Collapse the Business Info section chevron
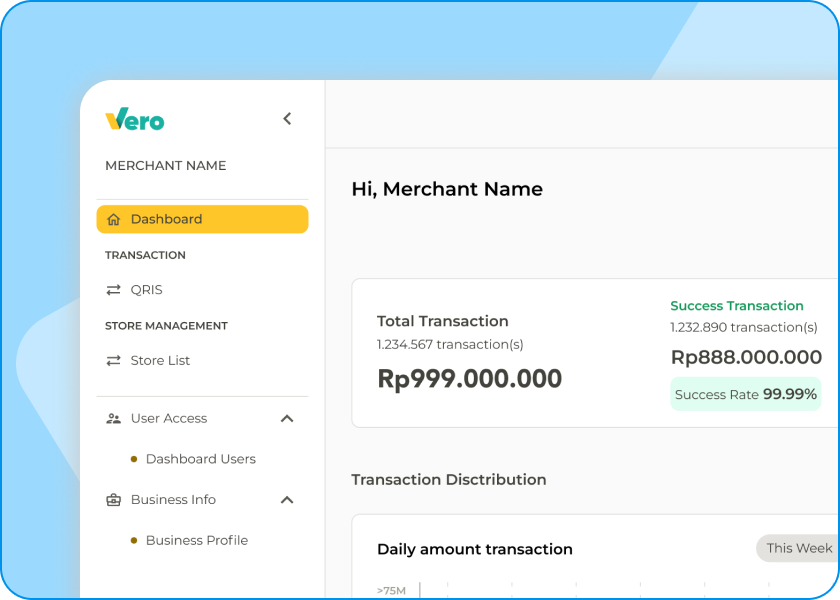Viewport: 840px width, 600px height. pyautogui.click(x=287, y=500)
